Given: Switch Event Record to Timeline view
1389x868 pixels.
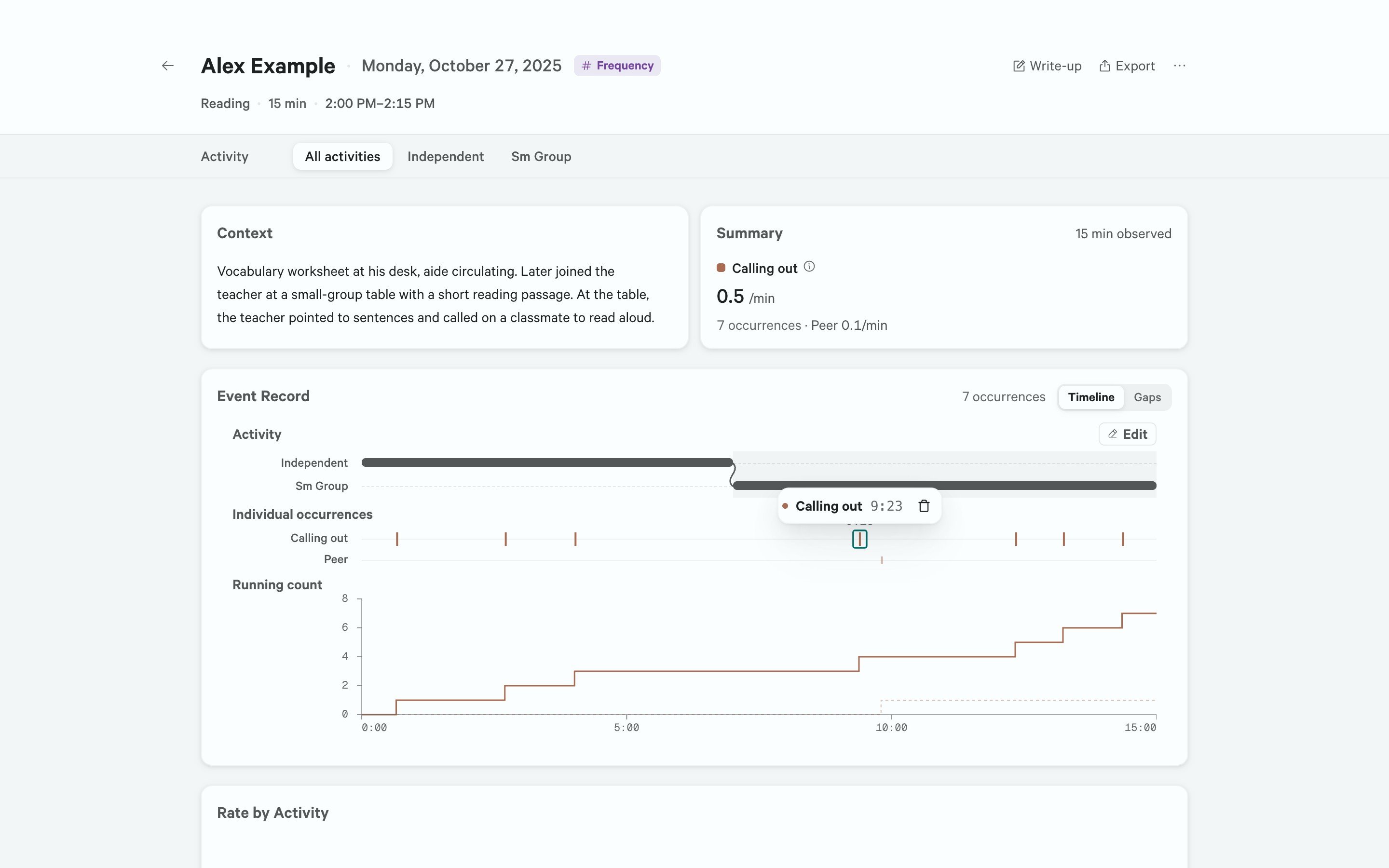Looking at the screenshot, I should pyautogui.click(x=1090, y=397).
